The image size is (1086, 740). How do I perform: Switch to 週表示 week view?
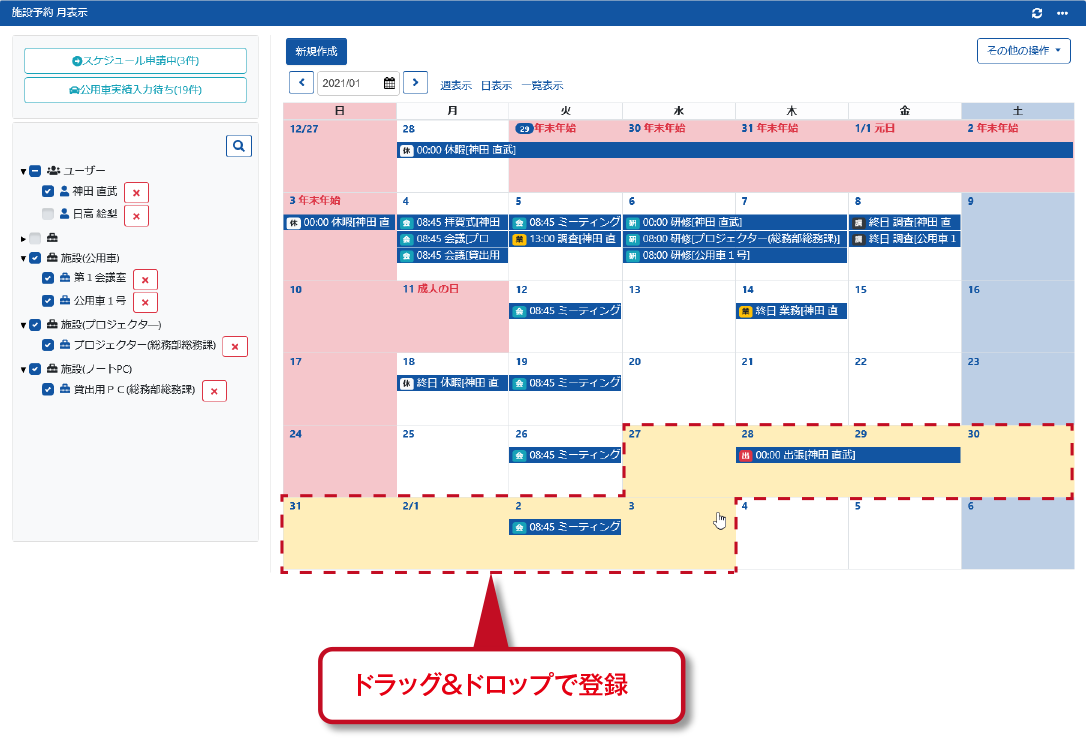[456, 86]
